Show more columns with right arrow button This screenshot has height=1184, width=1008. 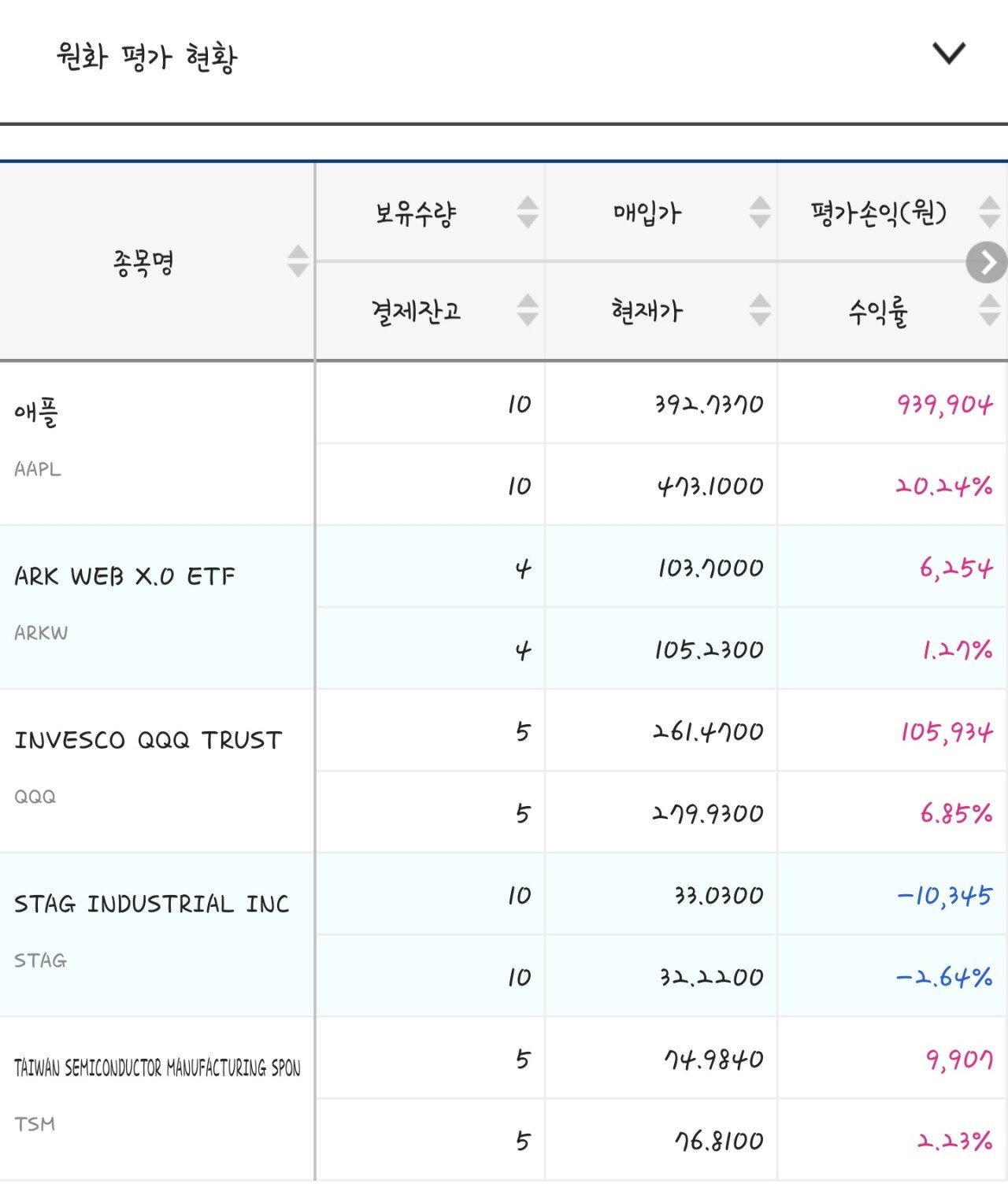[x=987, y=262]
